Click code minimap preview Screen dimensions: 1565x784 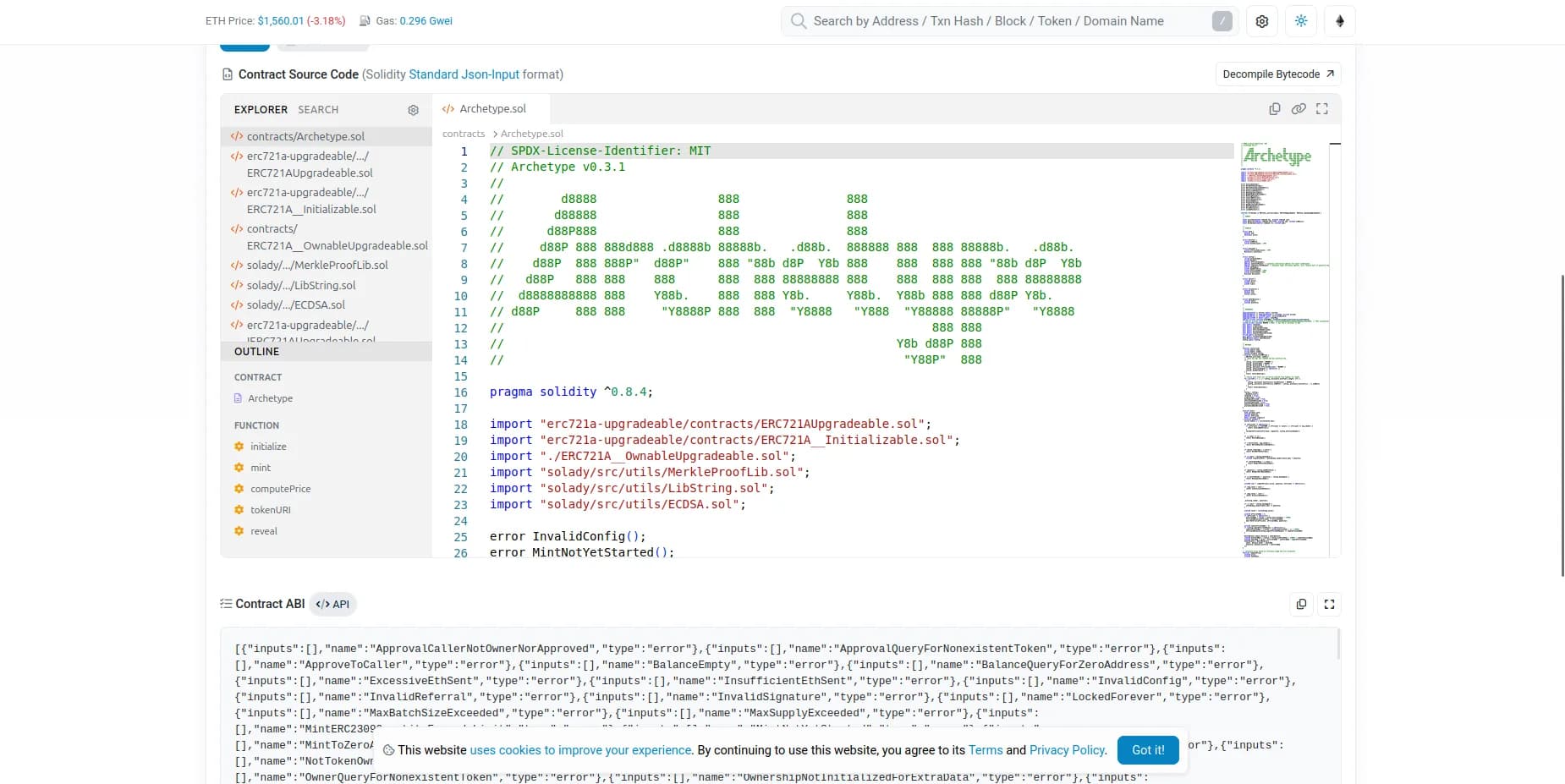[x=1284, y=350]
